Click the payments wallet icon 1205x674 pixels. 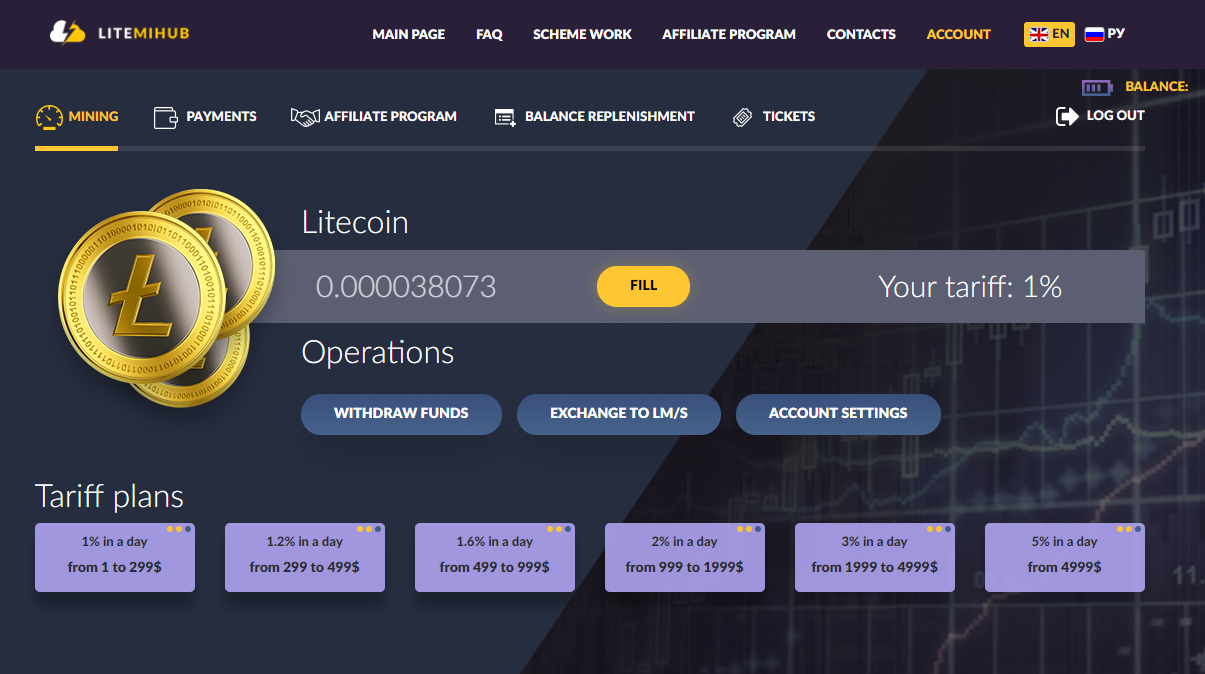pyautogui.click(x=166, y=117)
